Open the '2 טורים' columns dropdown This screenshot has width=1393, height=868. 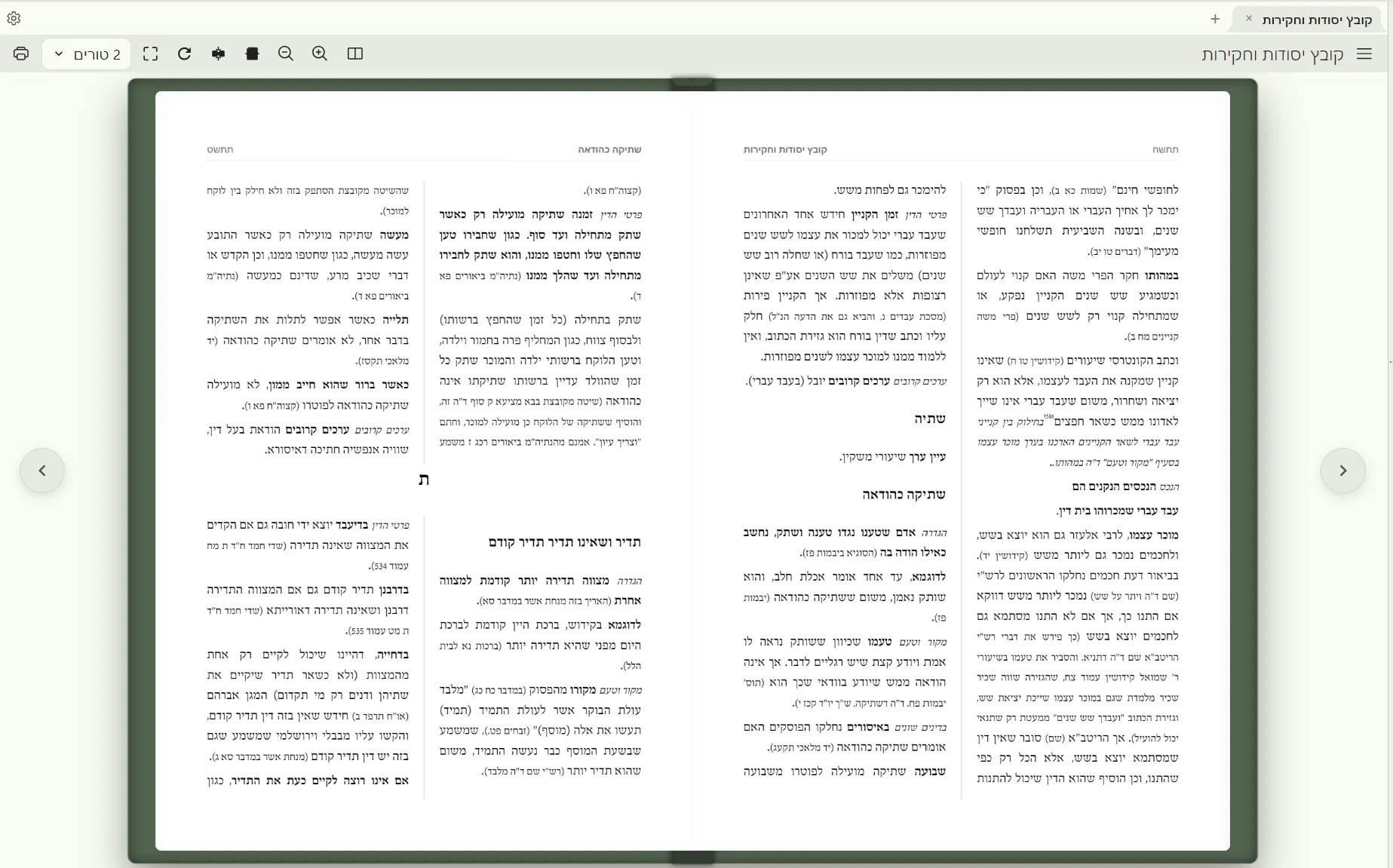[87, 54]
